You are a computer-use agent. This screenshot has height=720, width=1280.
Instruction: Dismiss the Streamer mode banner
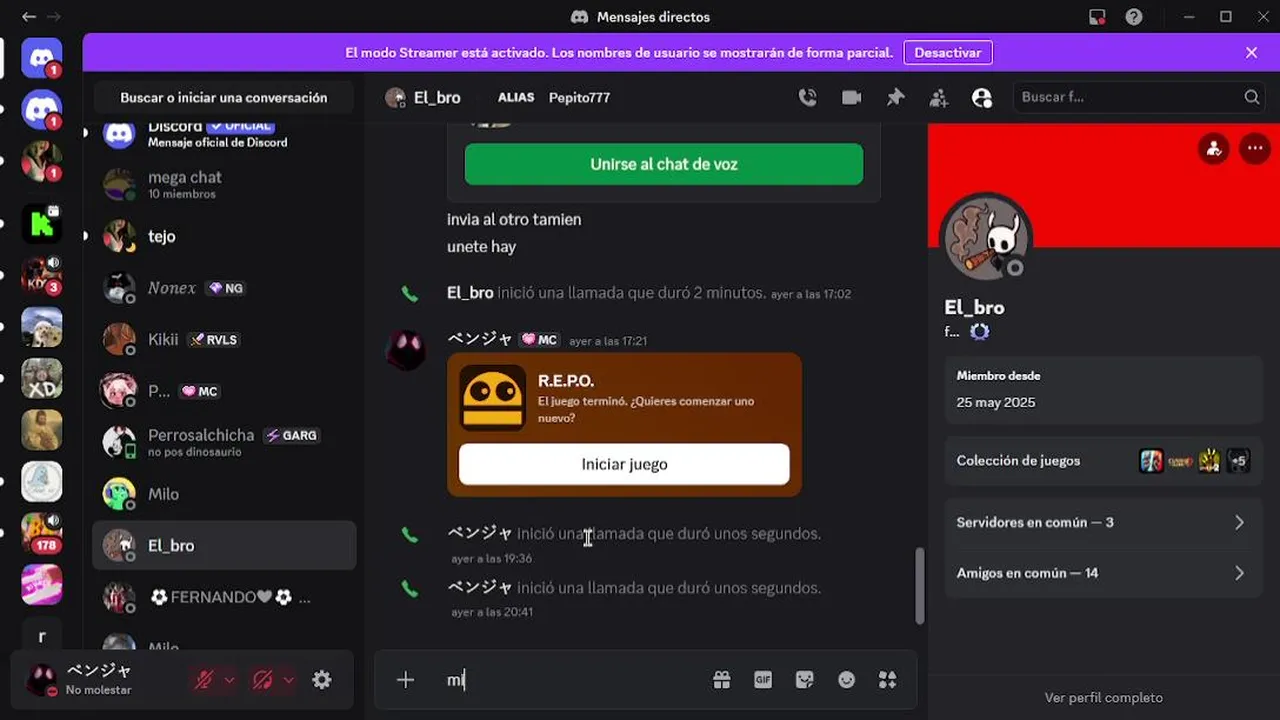point(1251,52)
